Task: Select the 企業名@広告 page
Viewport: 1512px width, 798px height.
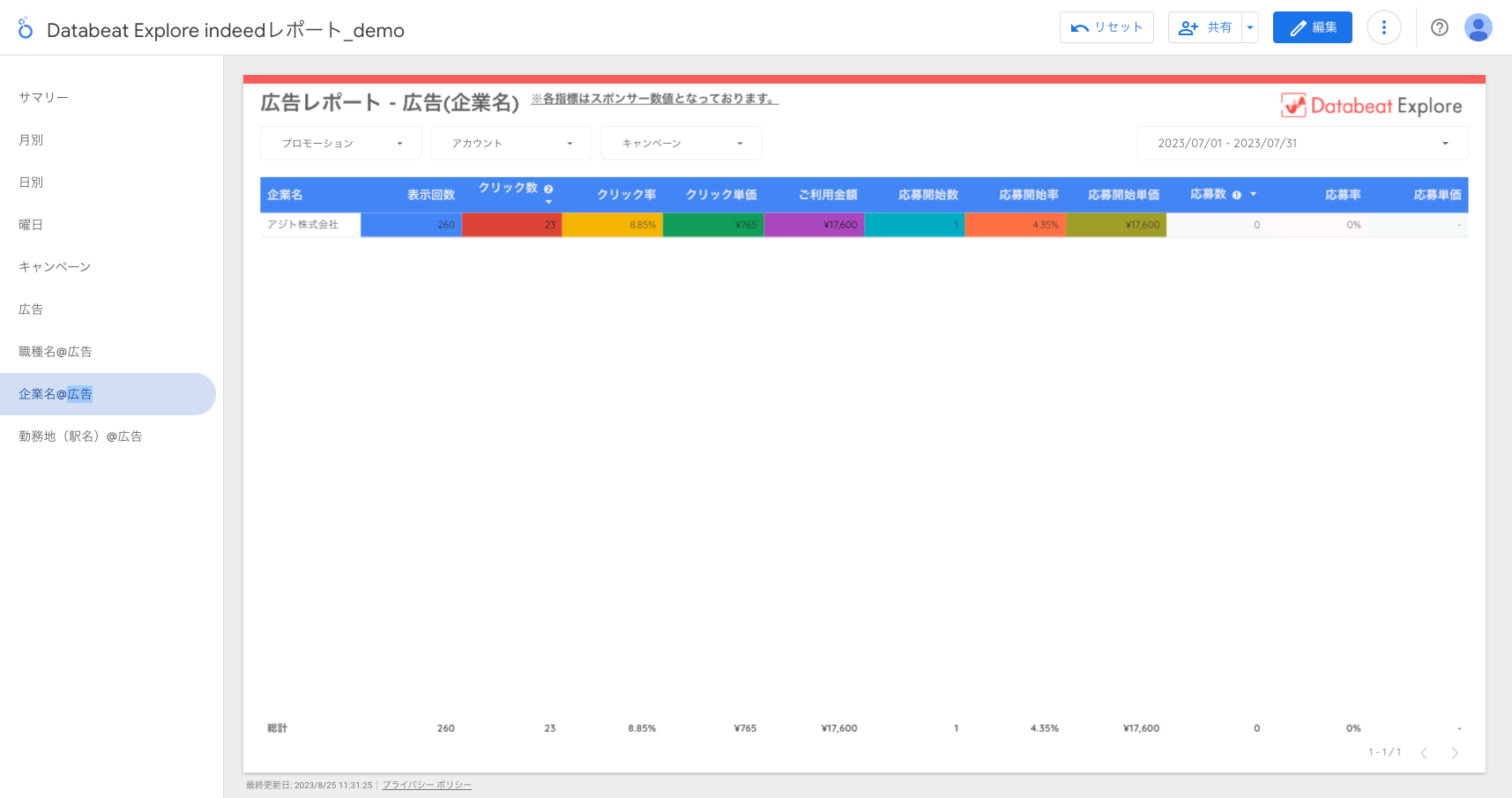Action: pyautogui.click(x=108, y=393)
